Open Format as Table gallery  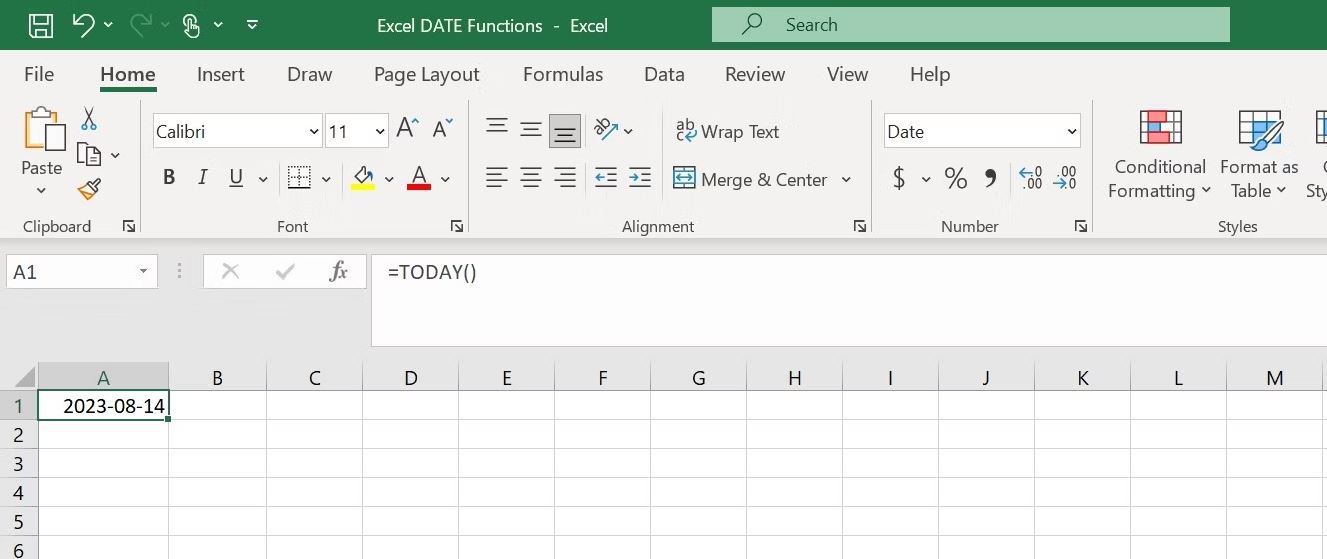tap(1259, 155)
